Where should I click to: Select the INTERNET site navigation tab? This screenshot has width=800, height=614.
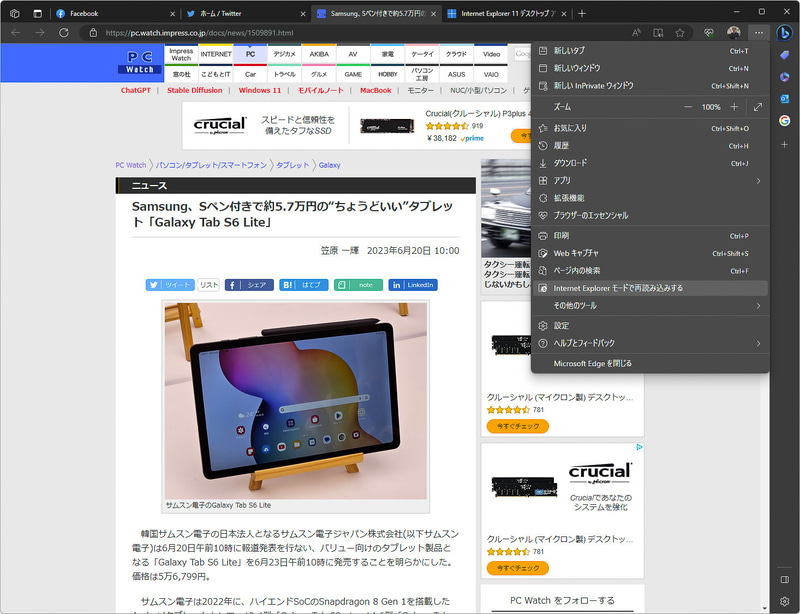point(216,54)
